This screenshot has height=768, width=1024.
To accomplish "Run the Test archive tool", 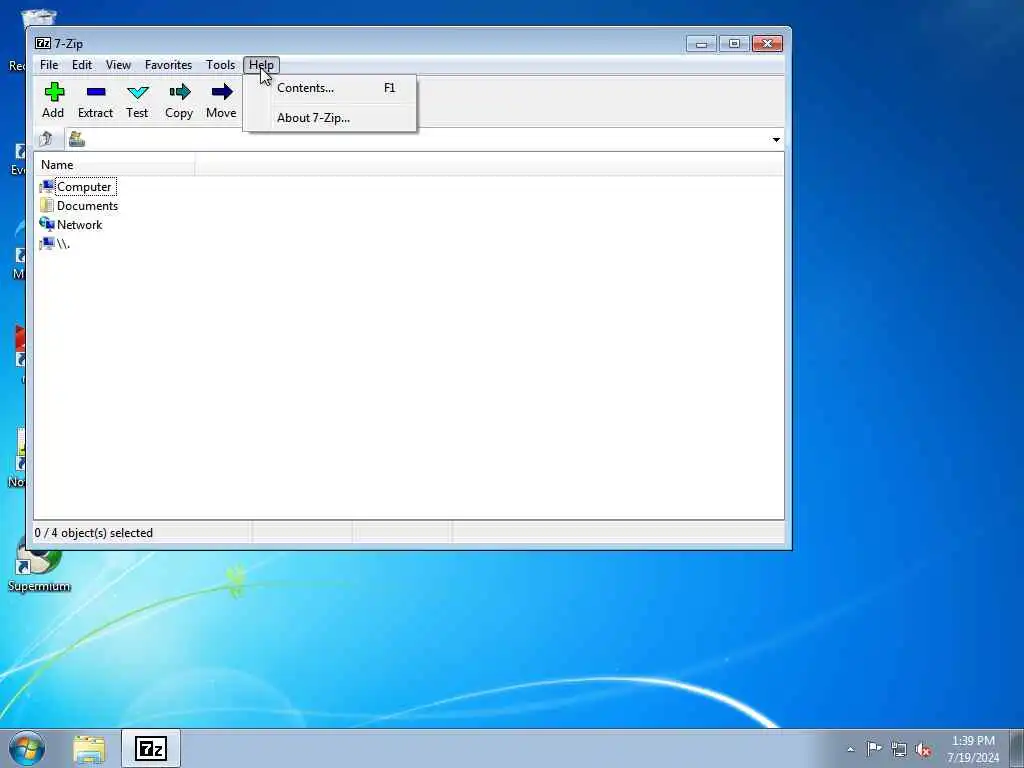I will (x=137, y=101).
